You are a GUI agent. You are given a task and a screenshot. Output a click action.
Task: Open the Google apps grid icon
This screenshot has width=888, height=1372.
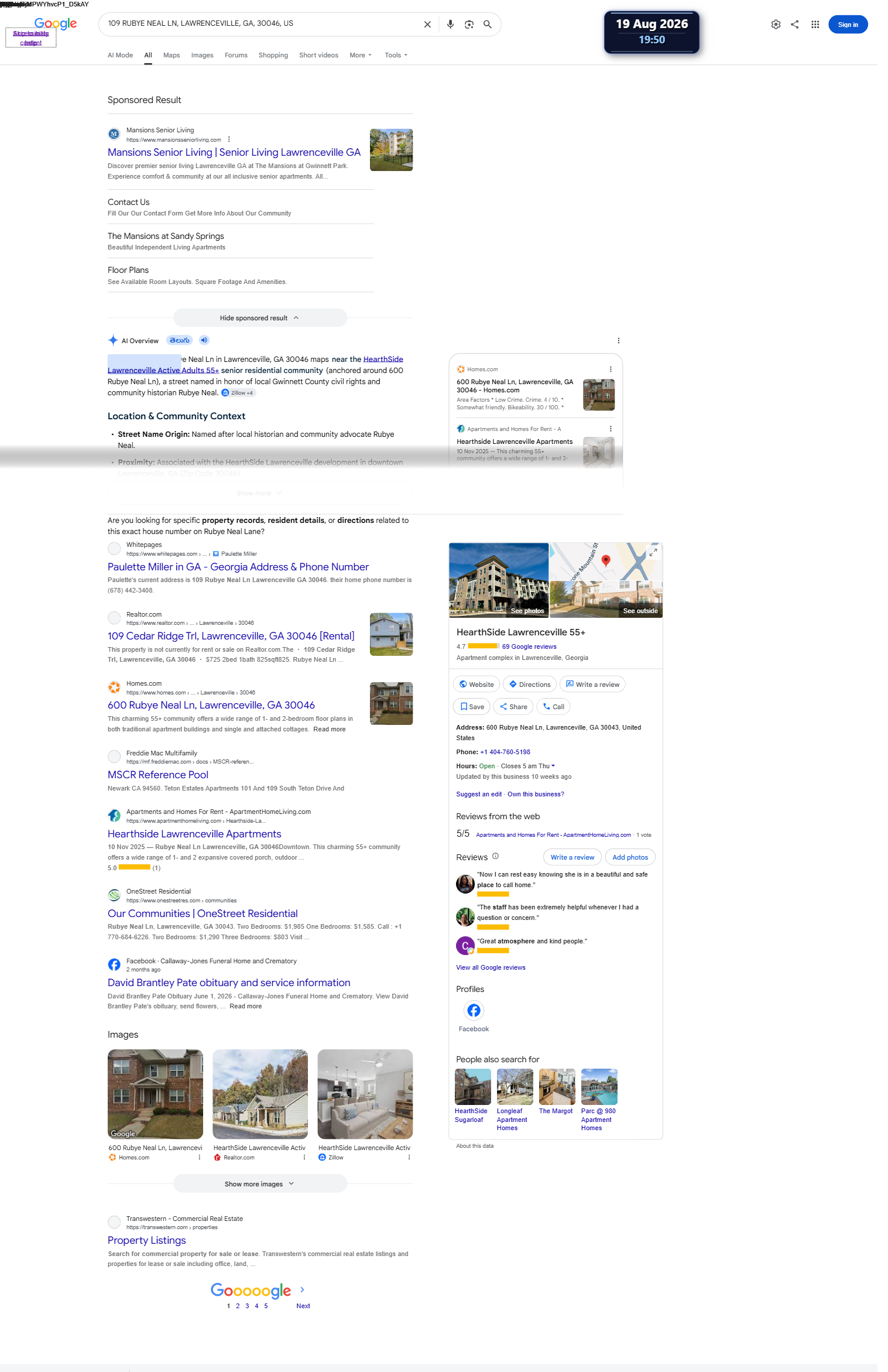click(815, 25)
